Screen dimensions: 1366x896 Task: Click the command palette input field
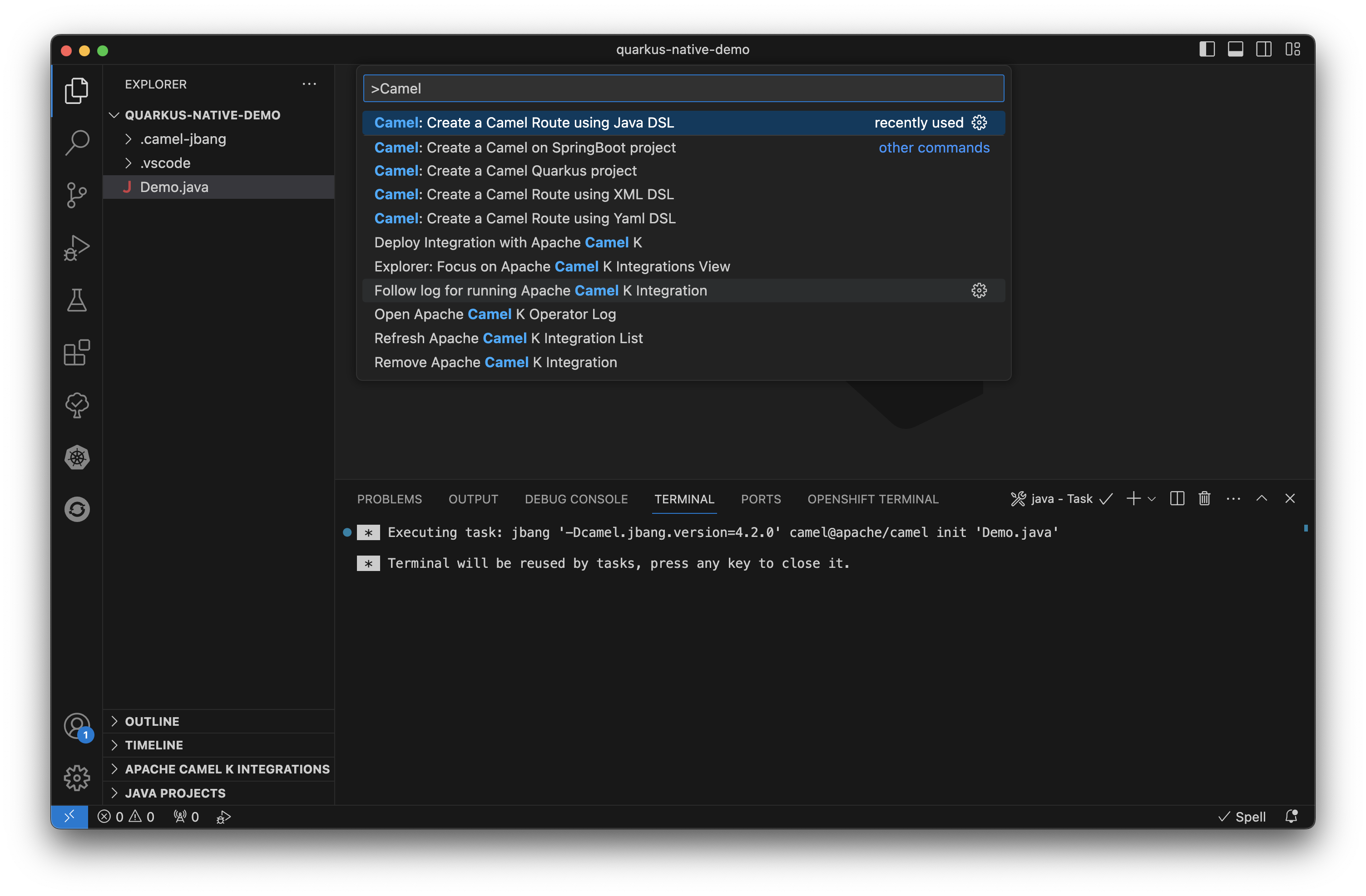683,89
